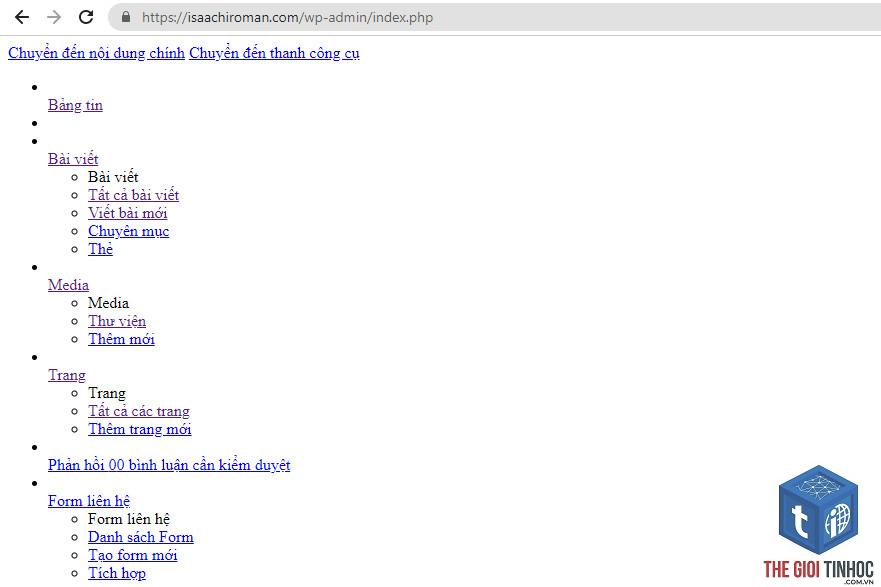
Task: Select 'Viết bài mới' link
Action: coord(128,213)
